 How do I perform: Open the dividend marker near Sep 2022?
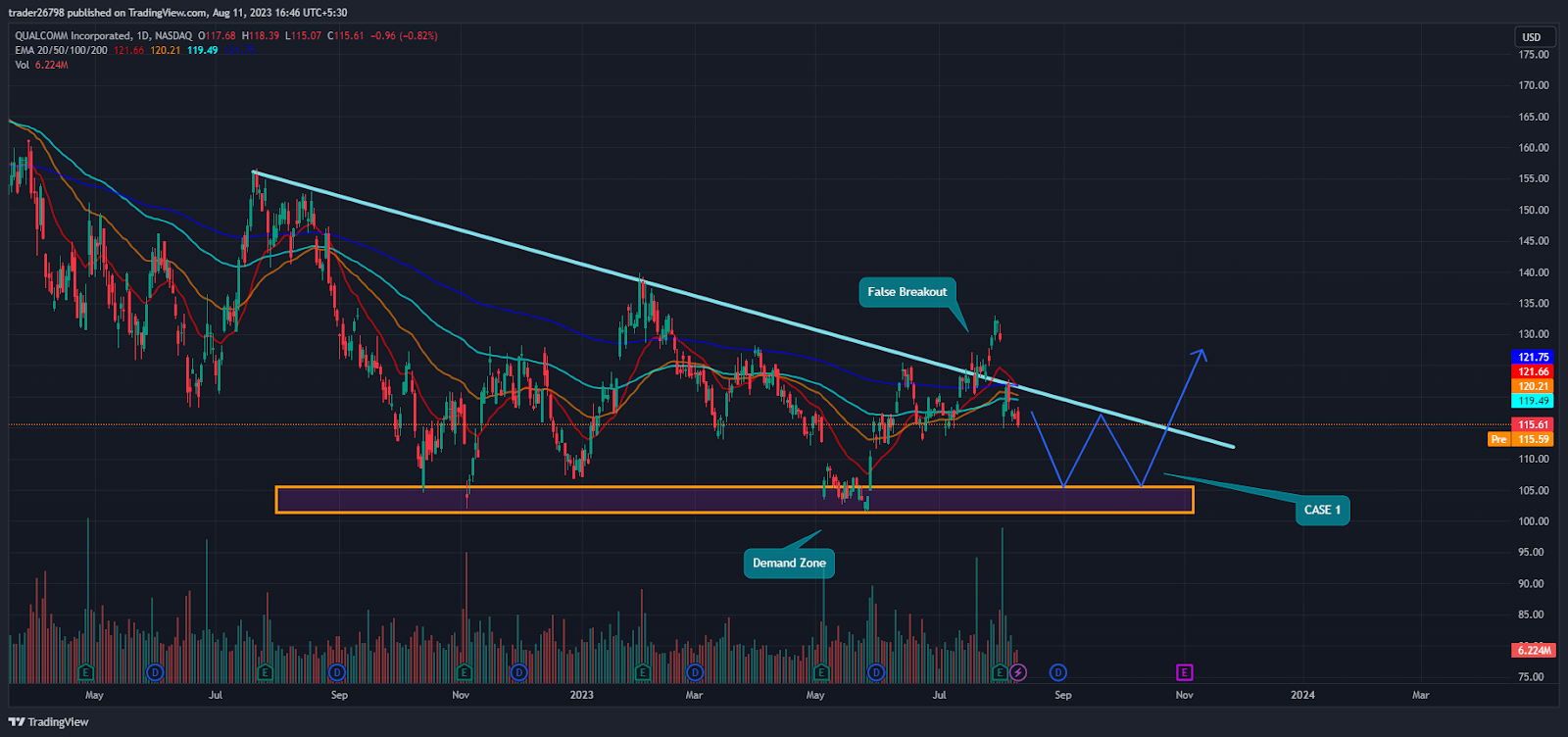pyautogui.click(x=337, y=672)
